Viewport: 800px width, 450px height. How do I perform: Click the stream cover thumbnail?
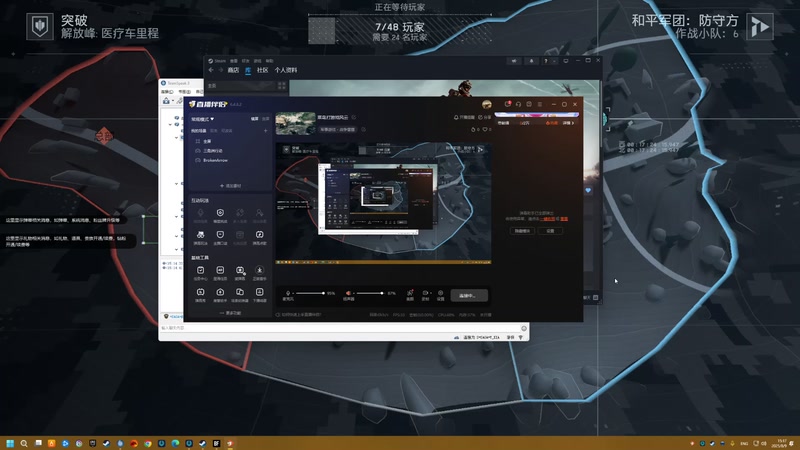[295, 123]
